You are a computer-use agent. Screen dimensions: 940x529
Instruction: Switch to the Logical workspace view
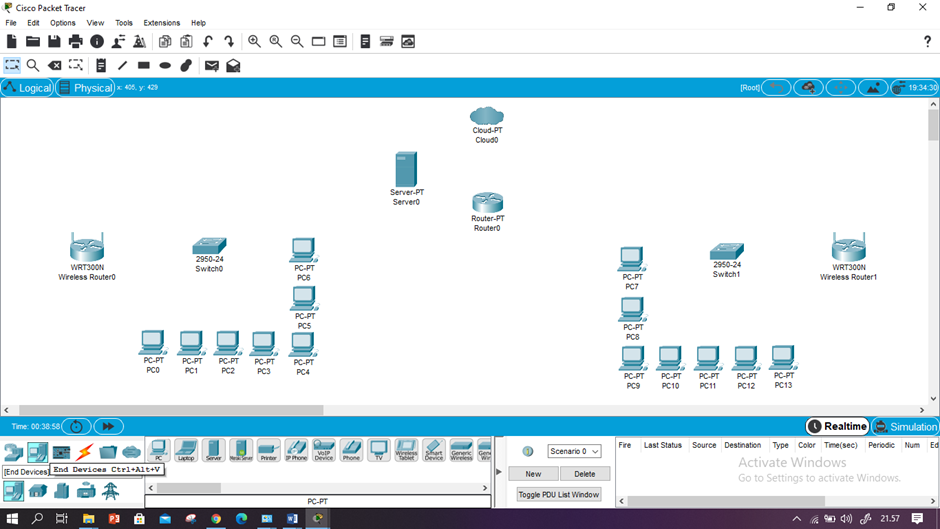(x=28, y=88)
